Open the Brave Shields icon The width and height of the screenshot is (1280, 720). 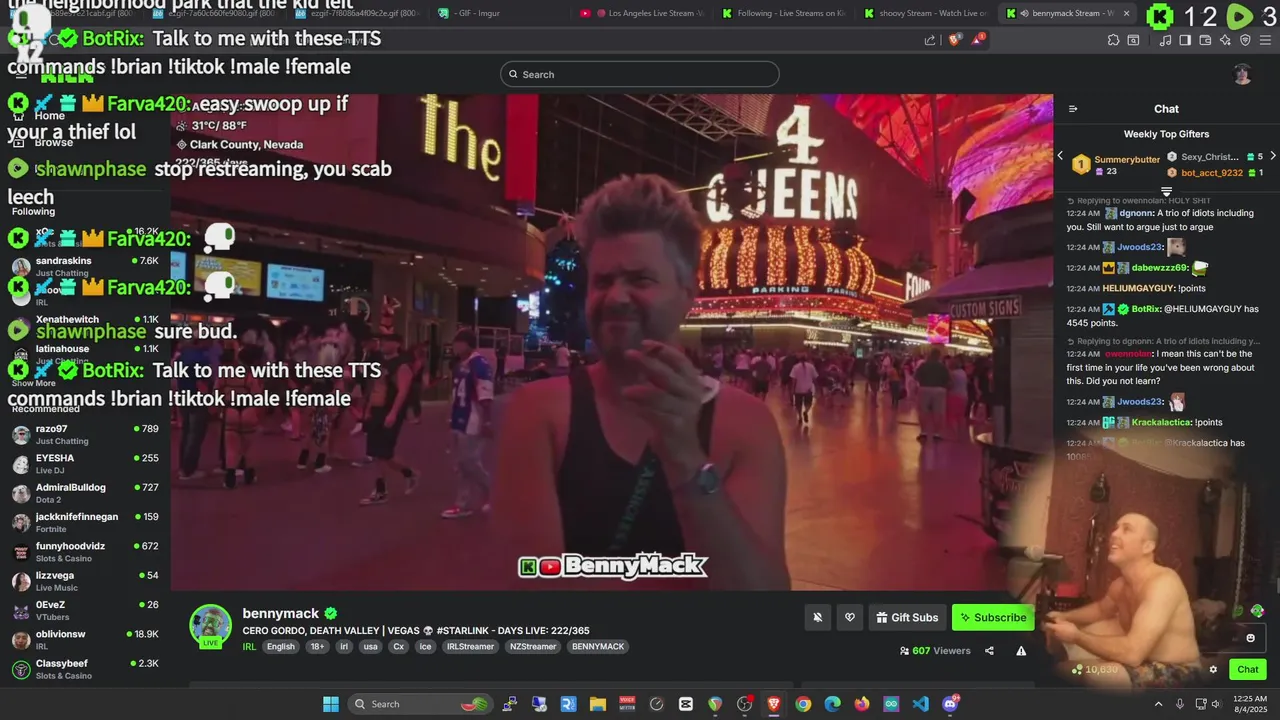954,40
